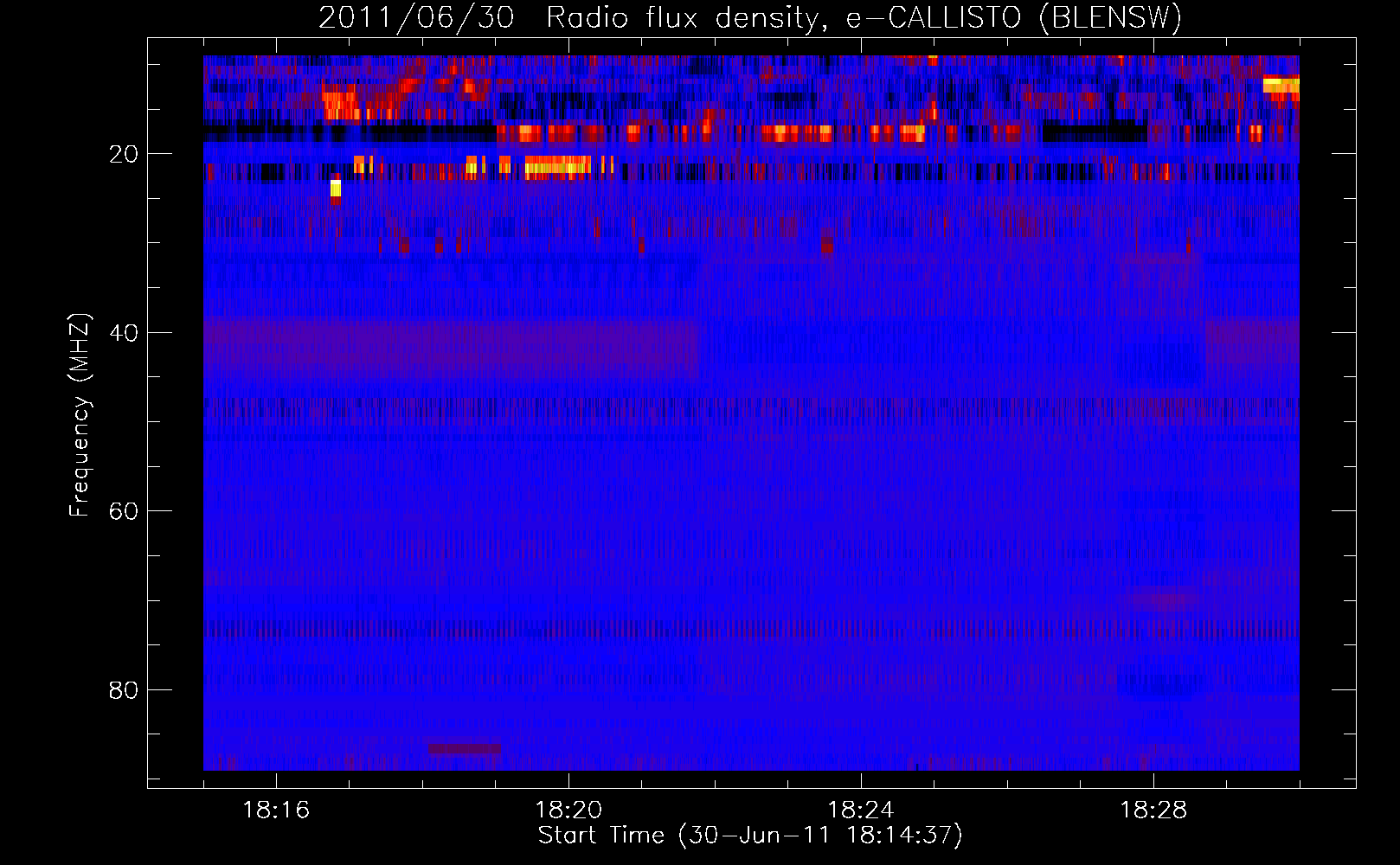Click the plot title "2011/06/30 Radio flux density, e-CALLISTO (BLENSW)"
Image resolution: width=1400 pixels, height=865 pixels.
pos(750,17)
